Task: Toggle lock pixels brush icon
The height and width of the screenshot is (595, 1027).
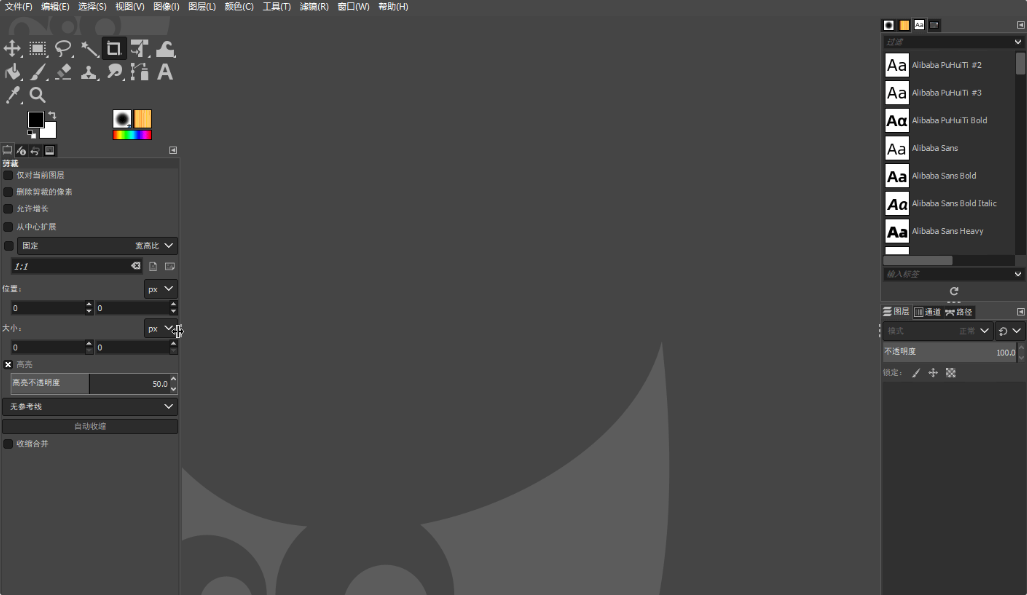Action: [916, 373]
